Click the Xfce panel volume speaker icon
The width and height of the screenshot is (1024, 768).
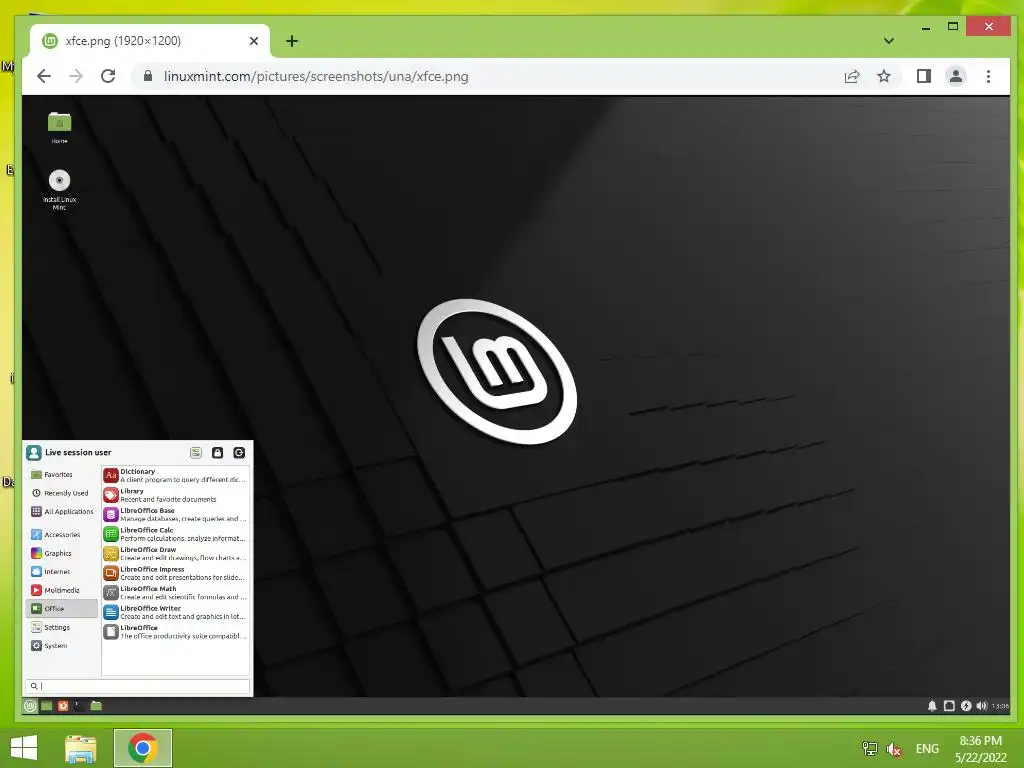click(x=982, y=706)
